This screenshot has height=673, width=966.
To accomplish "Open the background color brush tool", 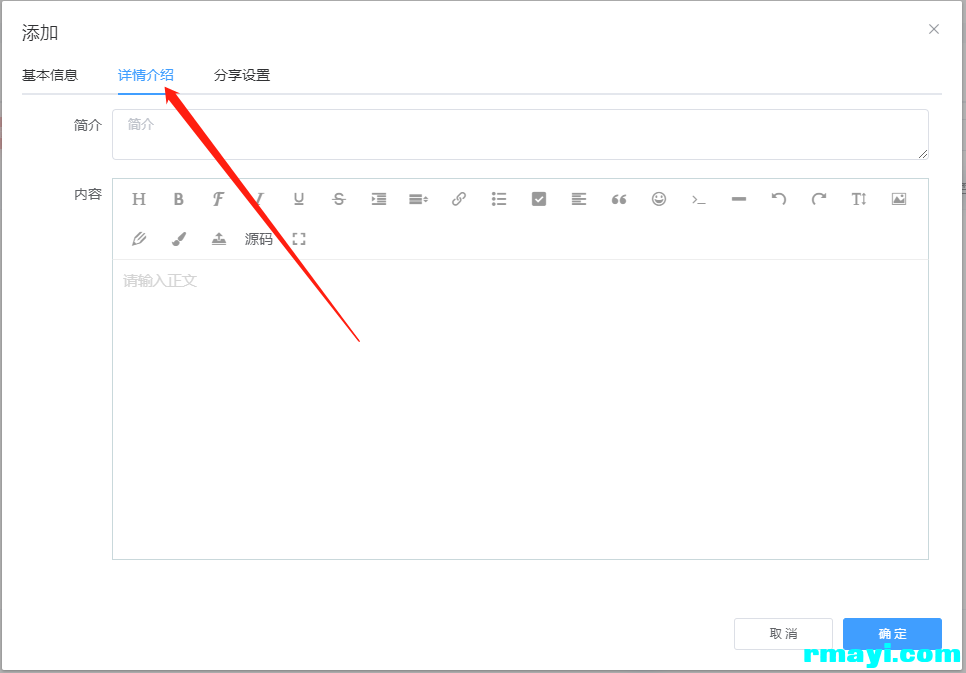I will 179,239.
